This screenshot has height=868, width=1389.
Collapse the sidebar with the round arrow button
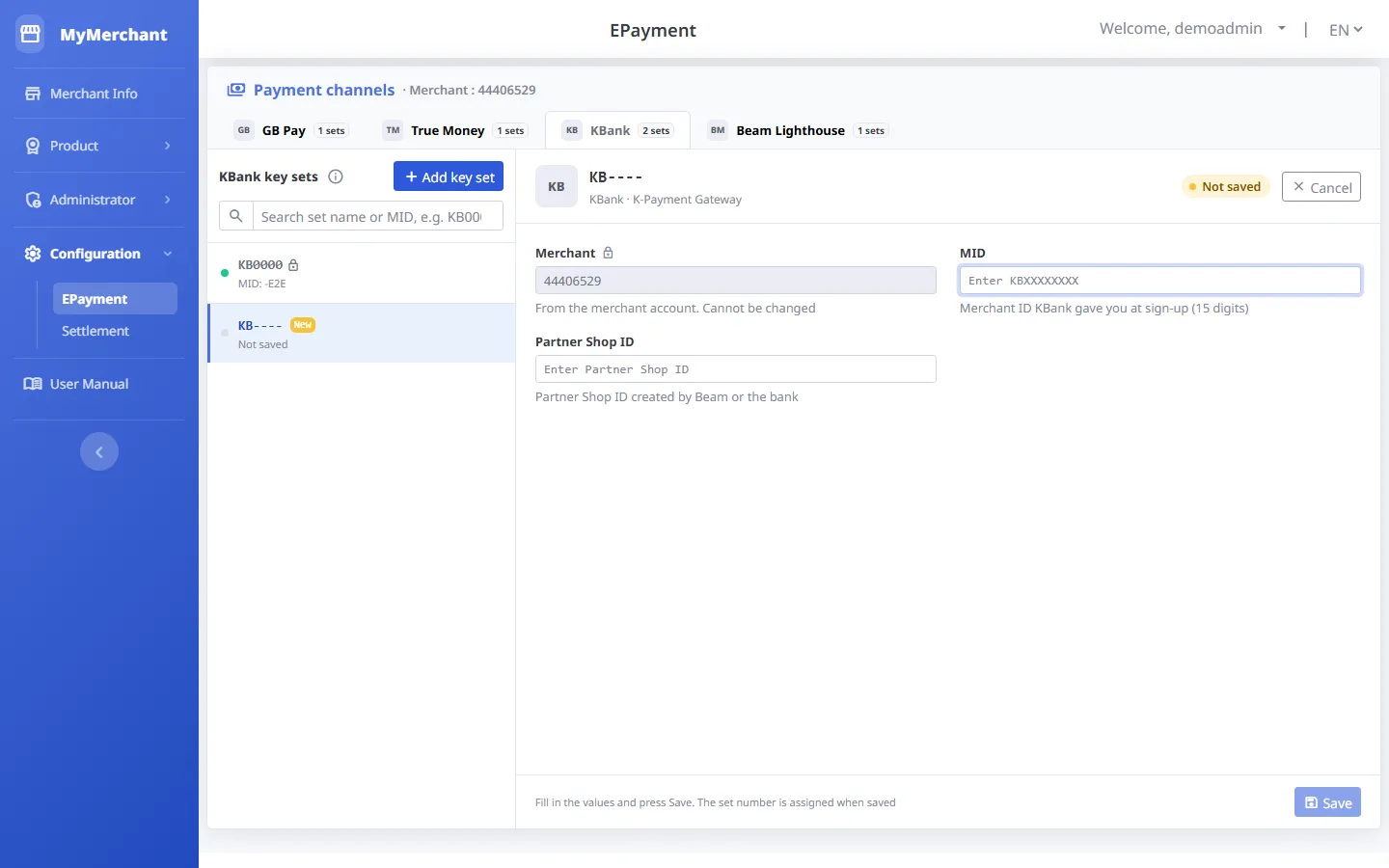pyautogui.click(x=99, y=451)
